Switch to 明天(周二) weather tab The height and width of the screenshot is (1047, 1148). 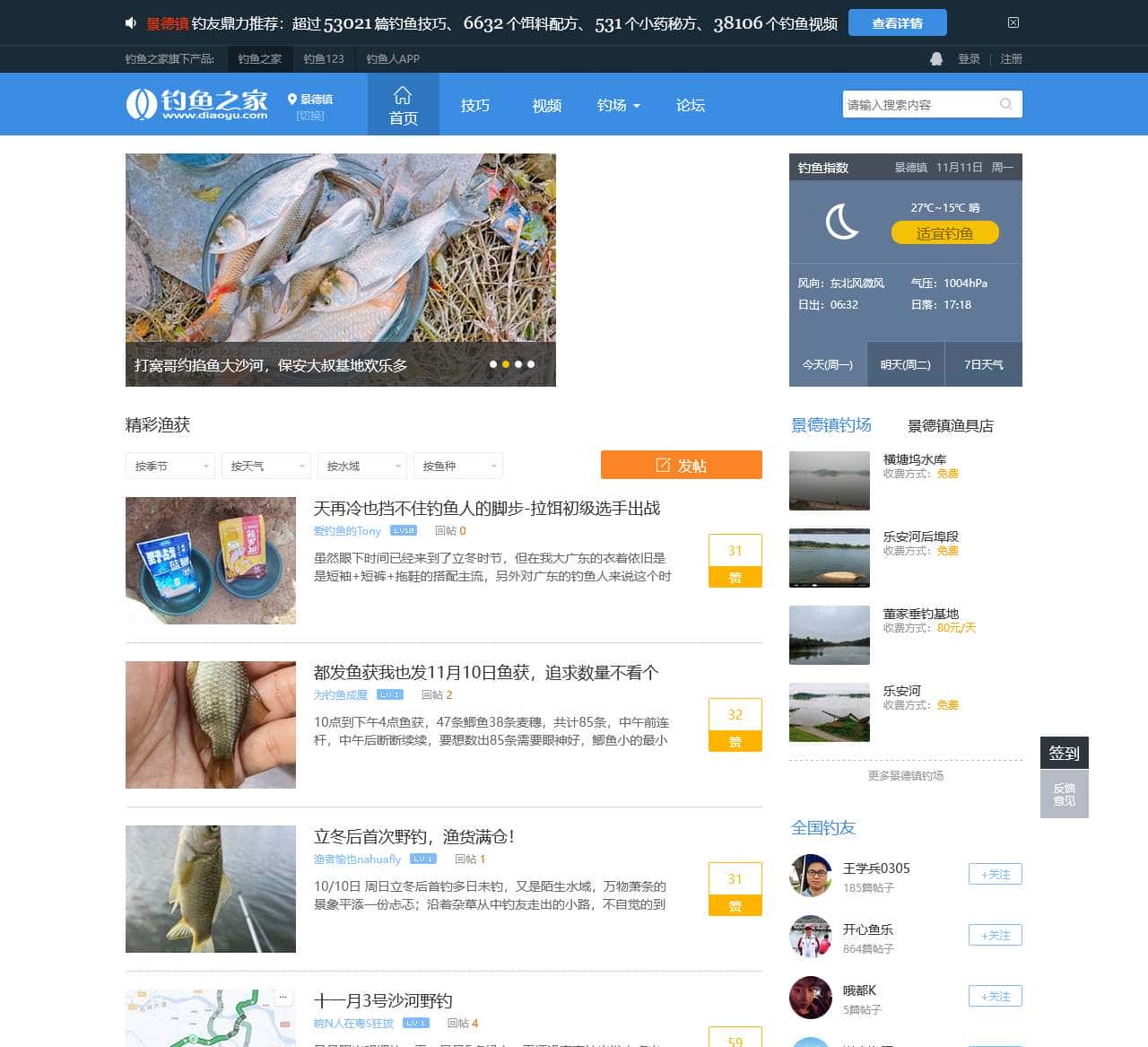(906, 365)
